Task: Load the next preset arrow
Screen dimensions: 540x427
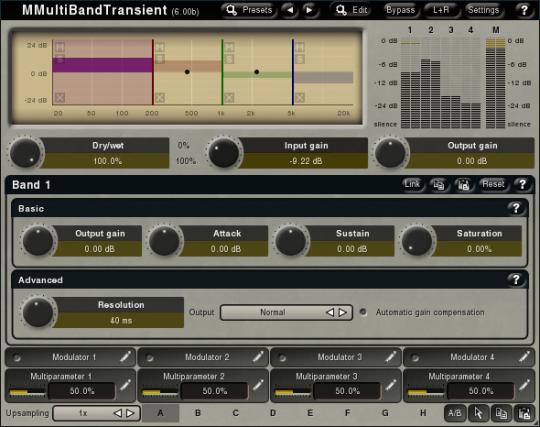Action: (x=310, y=10)
